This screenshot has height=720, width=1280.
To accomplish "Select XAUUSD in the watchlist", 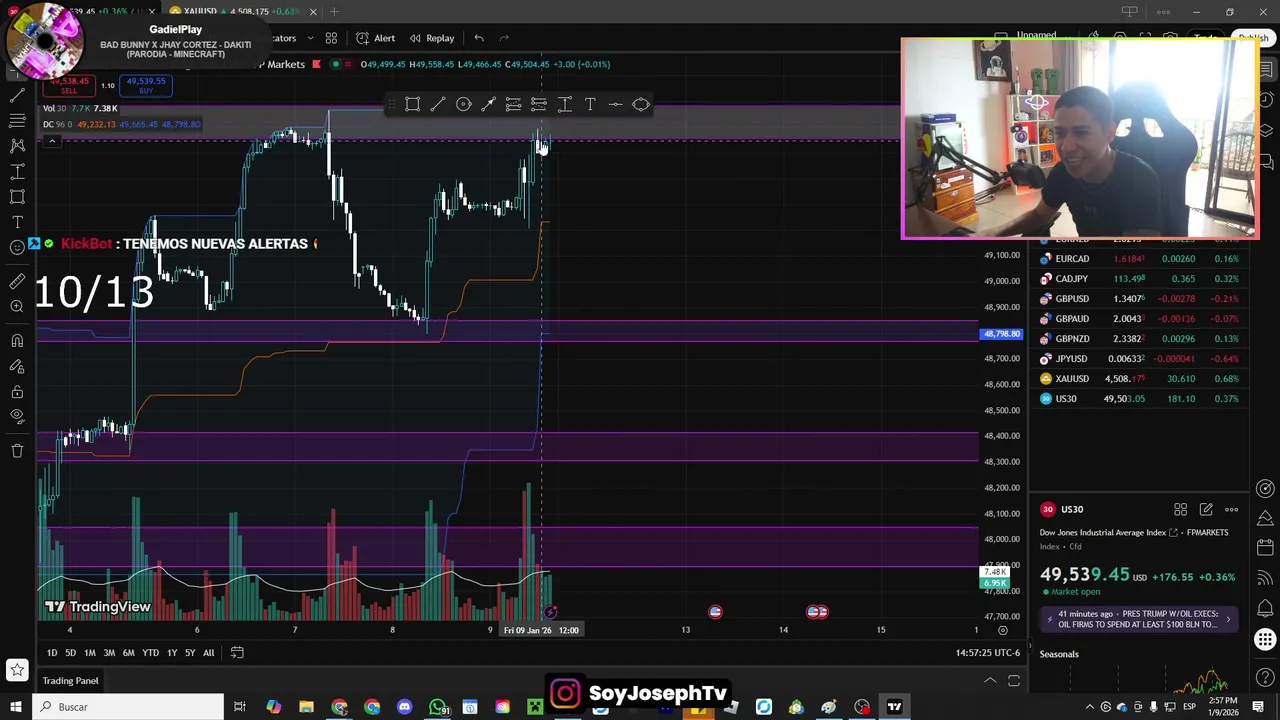I will [x=1141, y=379].
